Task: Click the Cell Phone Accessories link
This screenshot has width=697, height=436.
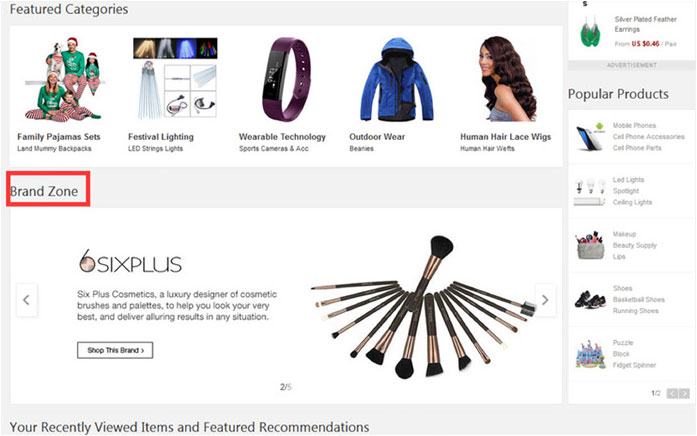Action: point(649,136)
